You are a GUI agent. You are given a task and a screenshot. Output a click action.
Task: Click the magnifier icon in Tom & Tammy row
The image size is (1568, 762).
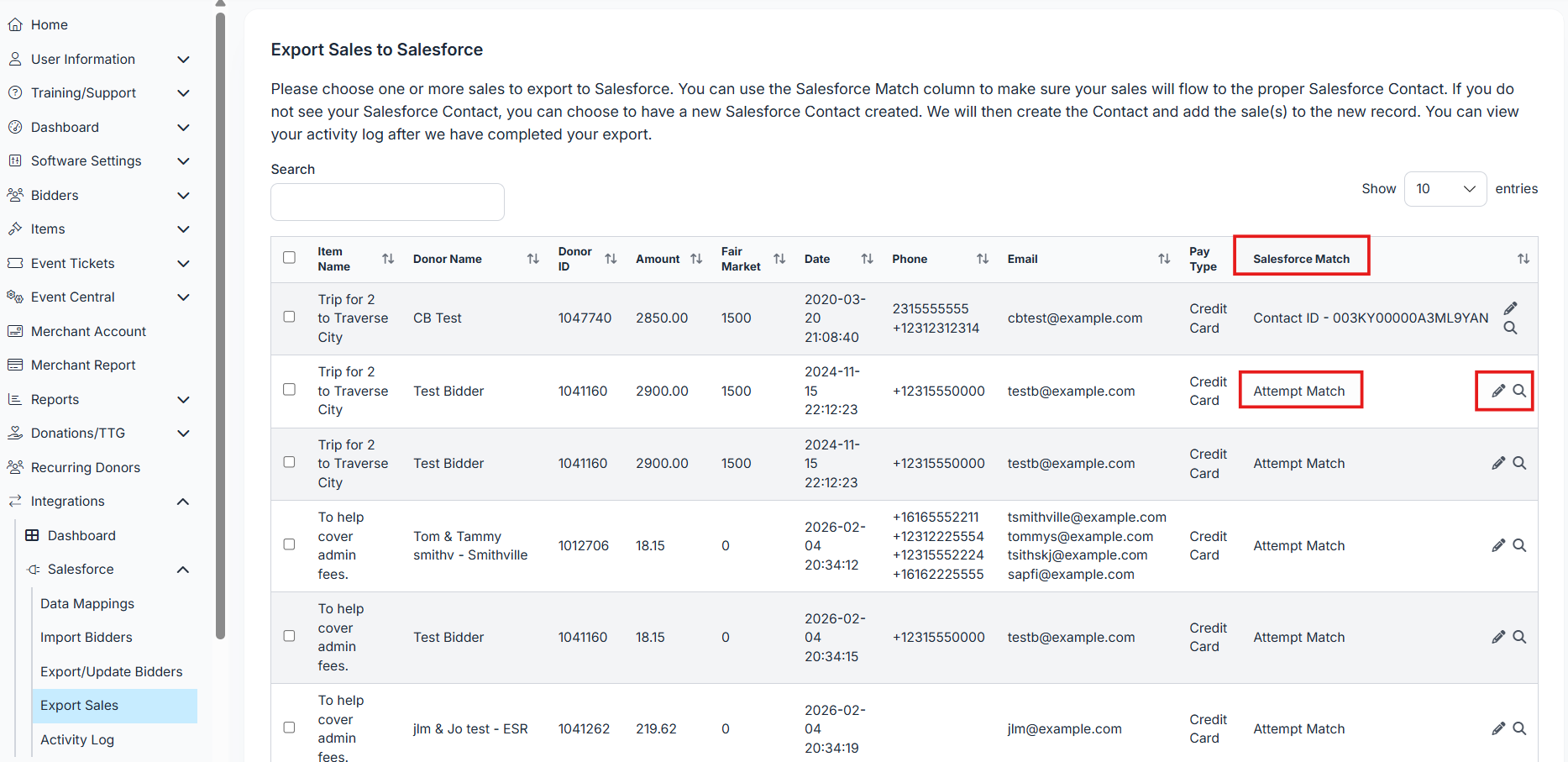coord(1519,545)
